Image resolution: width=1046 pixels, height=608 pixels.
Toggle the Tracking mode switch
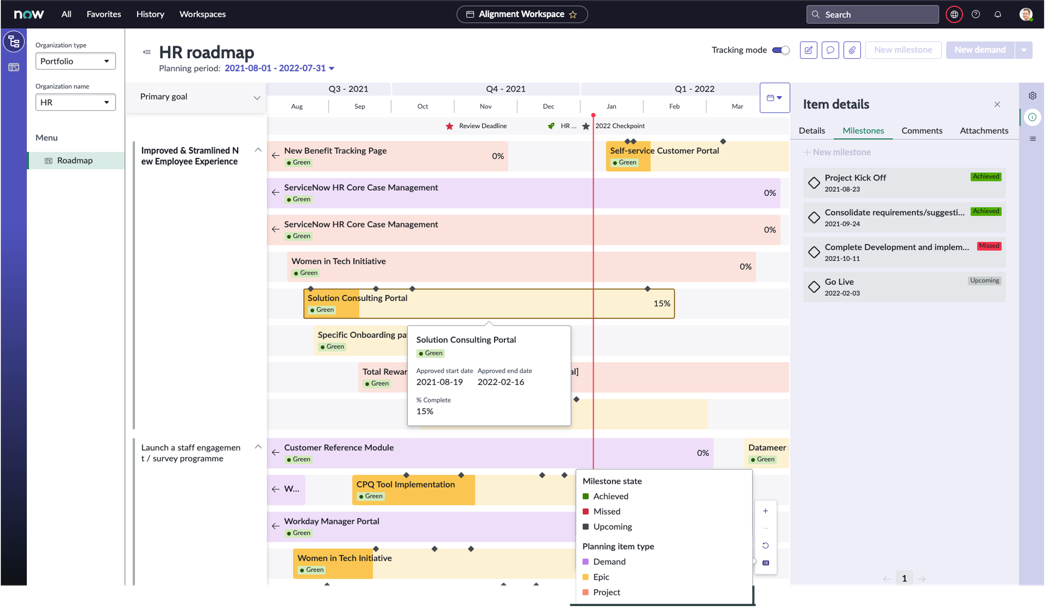780,50
